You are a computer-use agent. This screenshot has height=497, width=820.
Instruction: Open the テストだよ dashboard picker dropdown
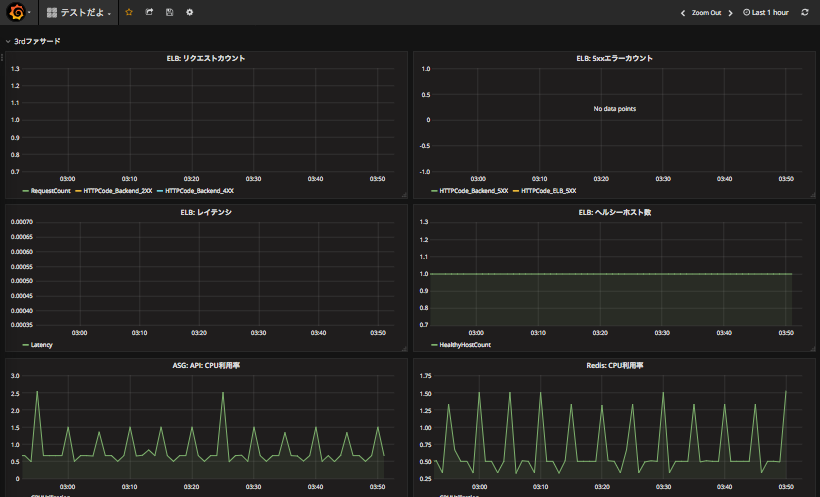click(x=79, y=12)
